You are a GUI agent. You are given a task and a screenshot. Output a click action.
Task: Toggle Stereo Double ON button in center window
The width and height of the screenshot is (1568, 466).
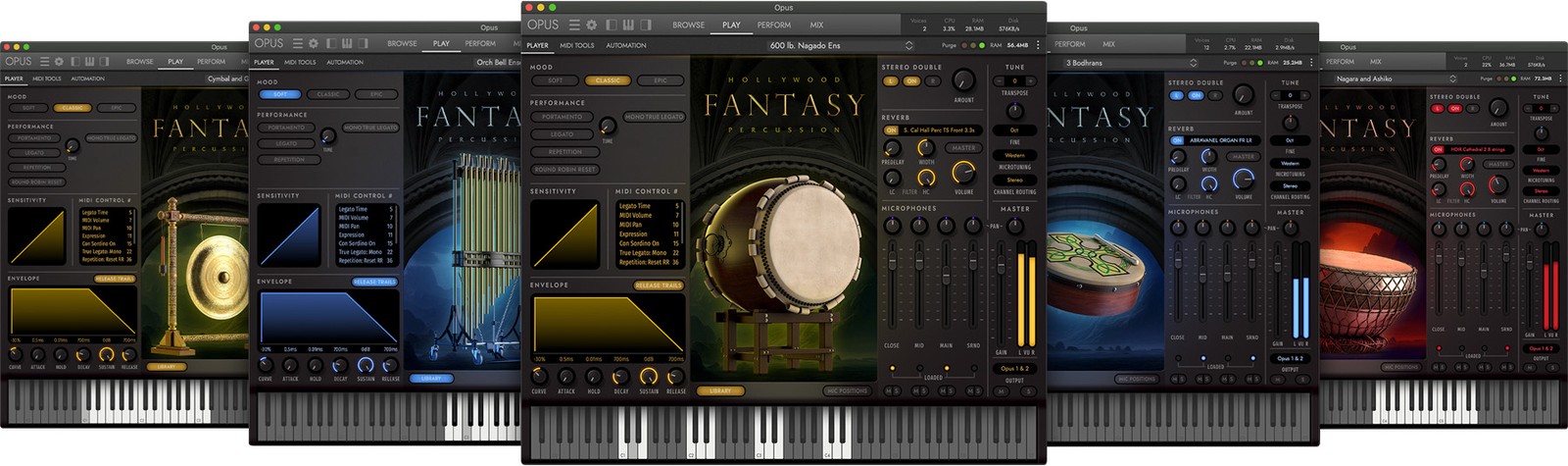(911, 81)
